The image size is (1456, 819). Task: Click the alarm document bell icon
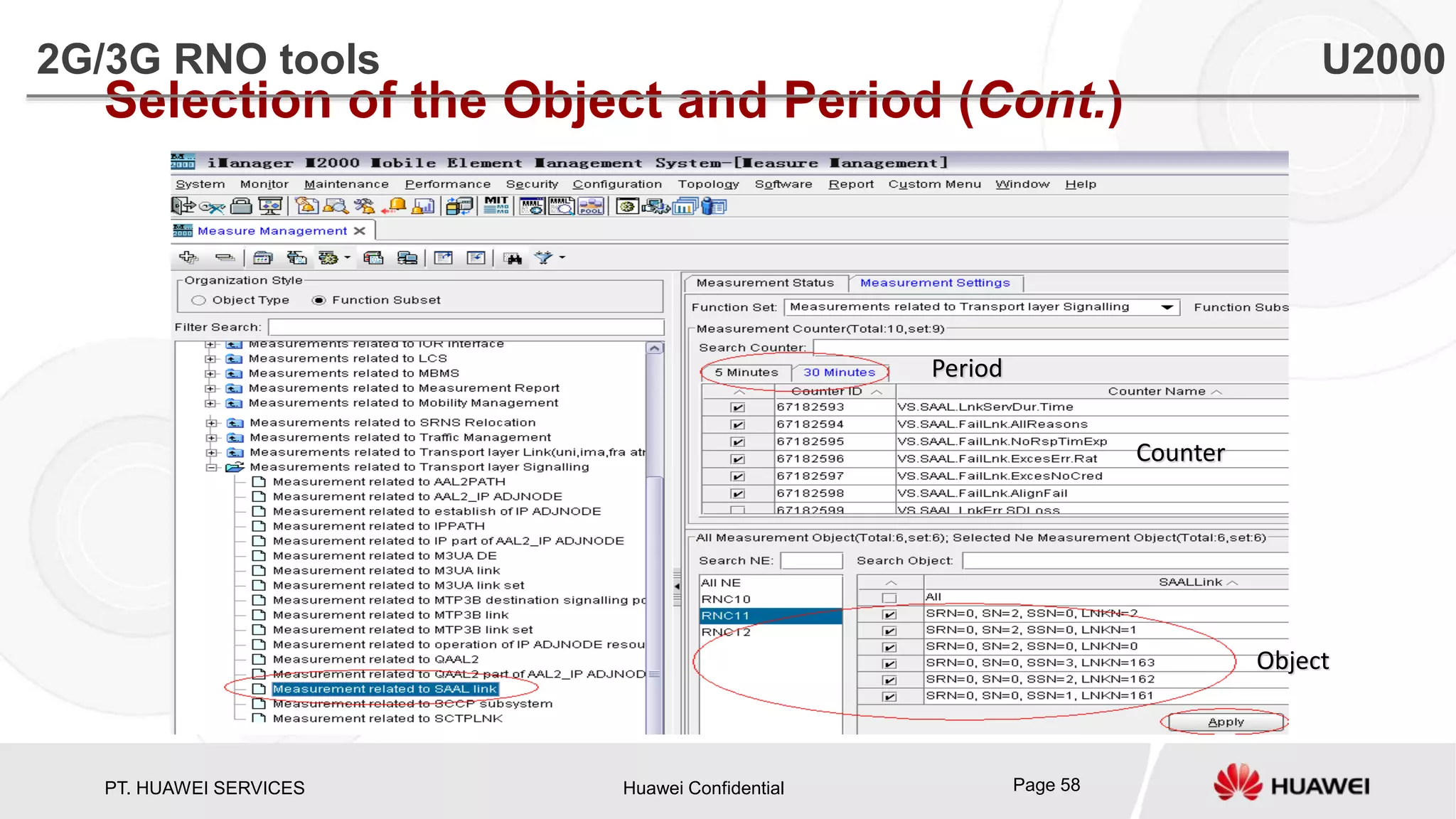pos(307,206)
